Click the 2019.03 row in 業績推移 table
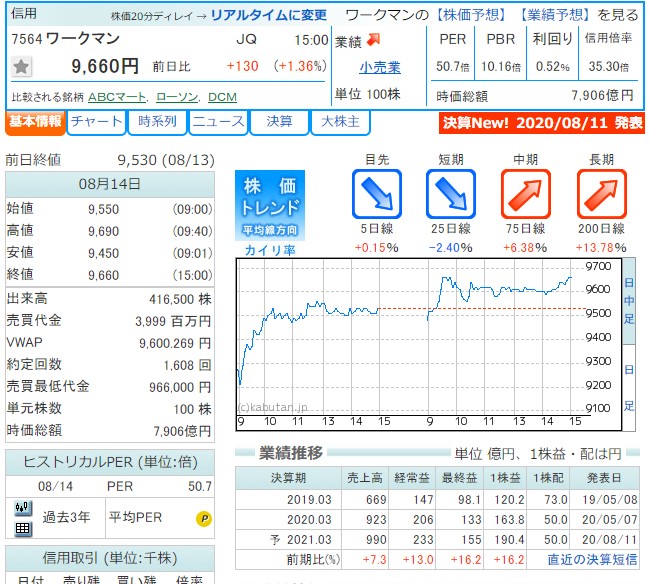 (437, 500)
